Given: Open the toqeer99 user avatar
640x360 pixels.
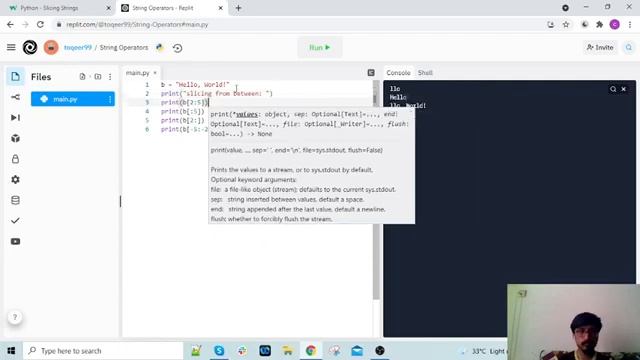Looking at the screenshot, I should [51, 47].
